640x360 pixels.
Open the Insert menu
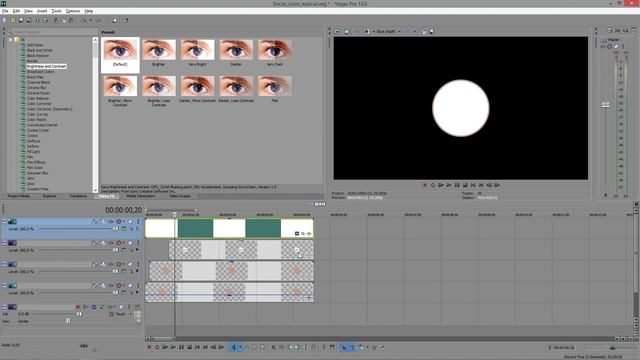[x=42, y=11]
